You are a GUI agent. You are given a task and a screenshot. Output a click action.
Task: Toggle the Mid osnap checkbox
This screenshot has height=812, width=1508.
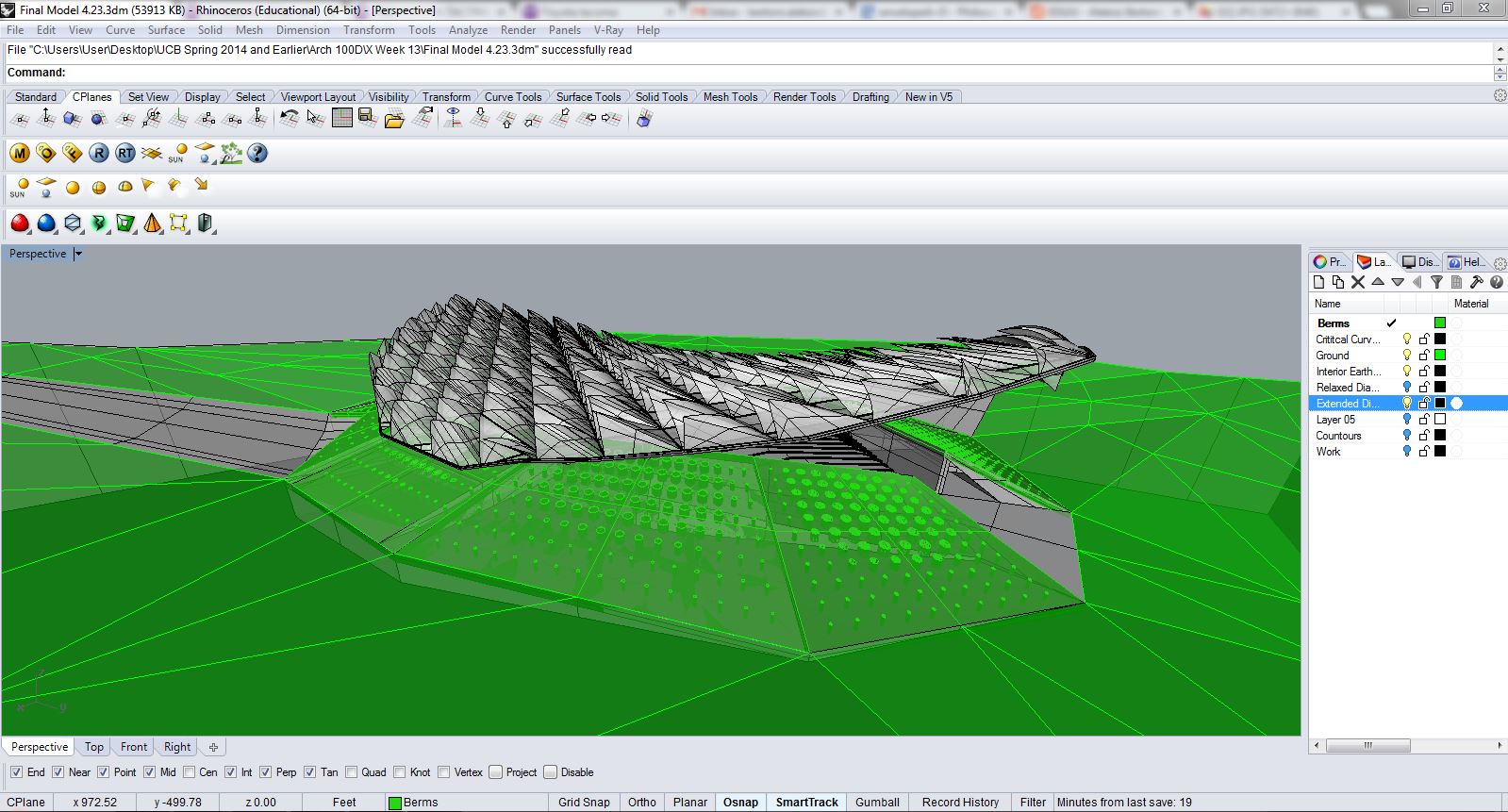[149, 772]
